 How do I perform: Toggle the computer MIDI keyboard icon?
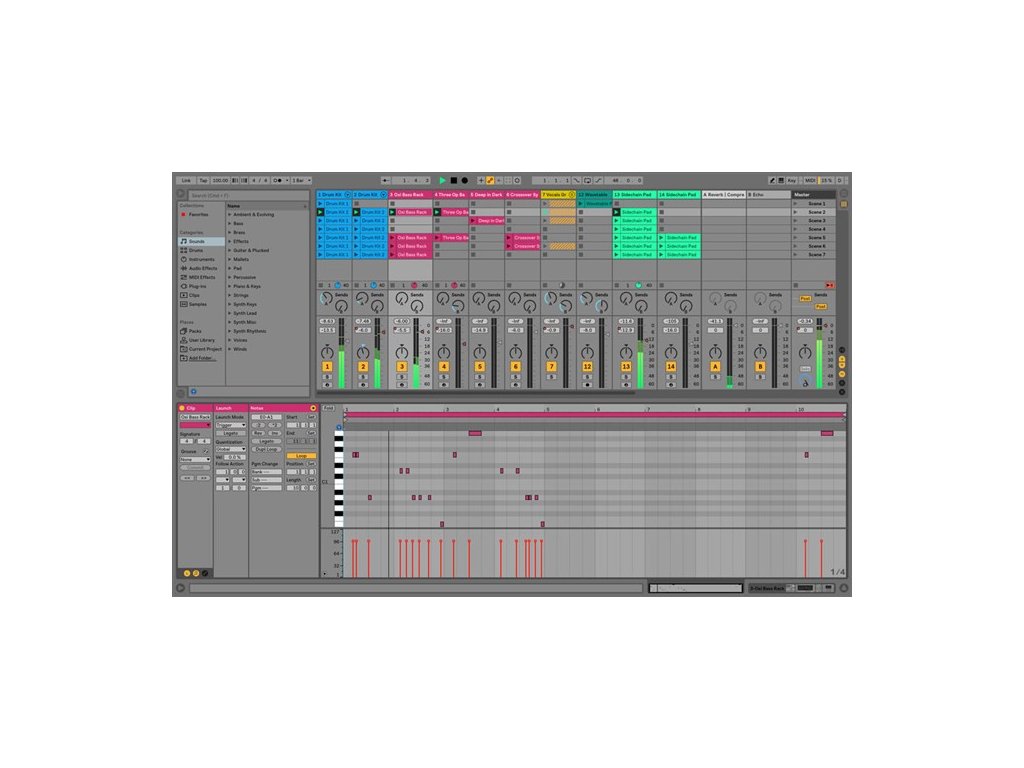pyautogui.click(x=780, y=180)
